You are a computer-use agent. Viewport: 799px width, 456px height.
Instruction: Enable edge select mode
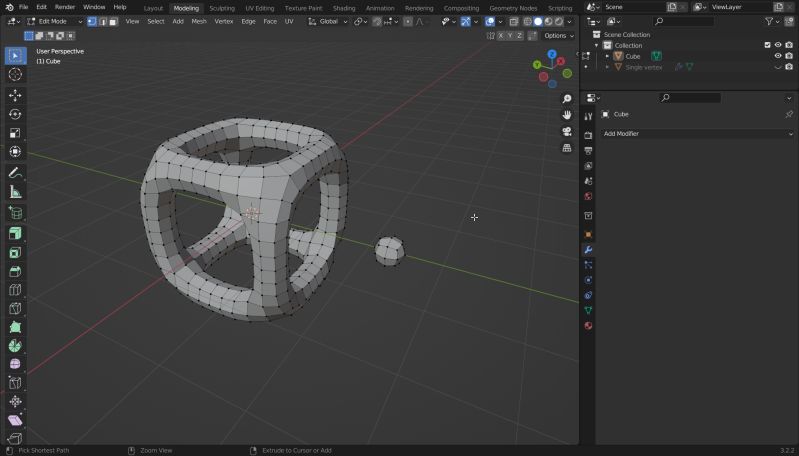(x=102, y=21)
